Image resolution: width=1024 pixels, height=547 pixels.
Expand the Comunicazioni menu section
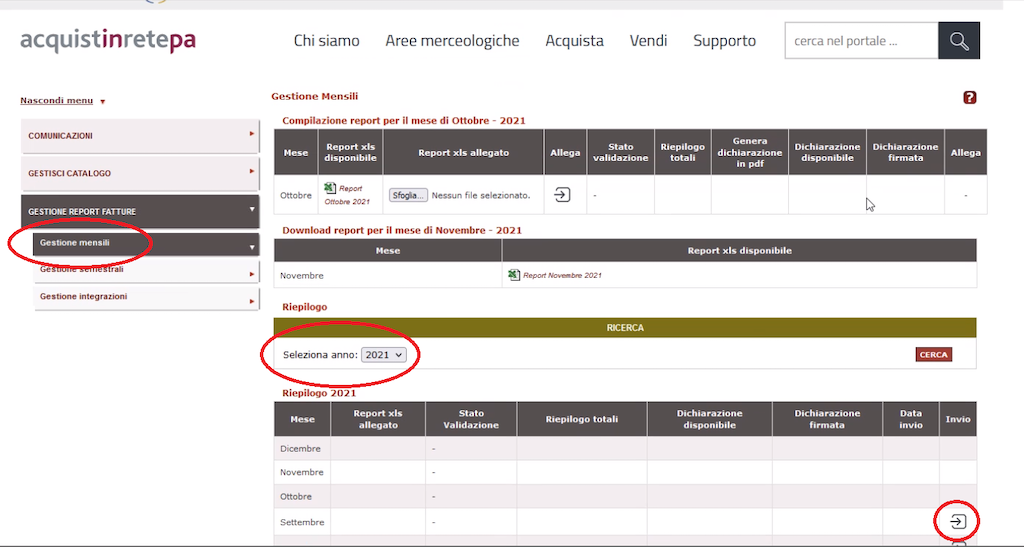pos(140,136)
